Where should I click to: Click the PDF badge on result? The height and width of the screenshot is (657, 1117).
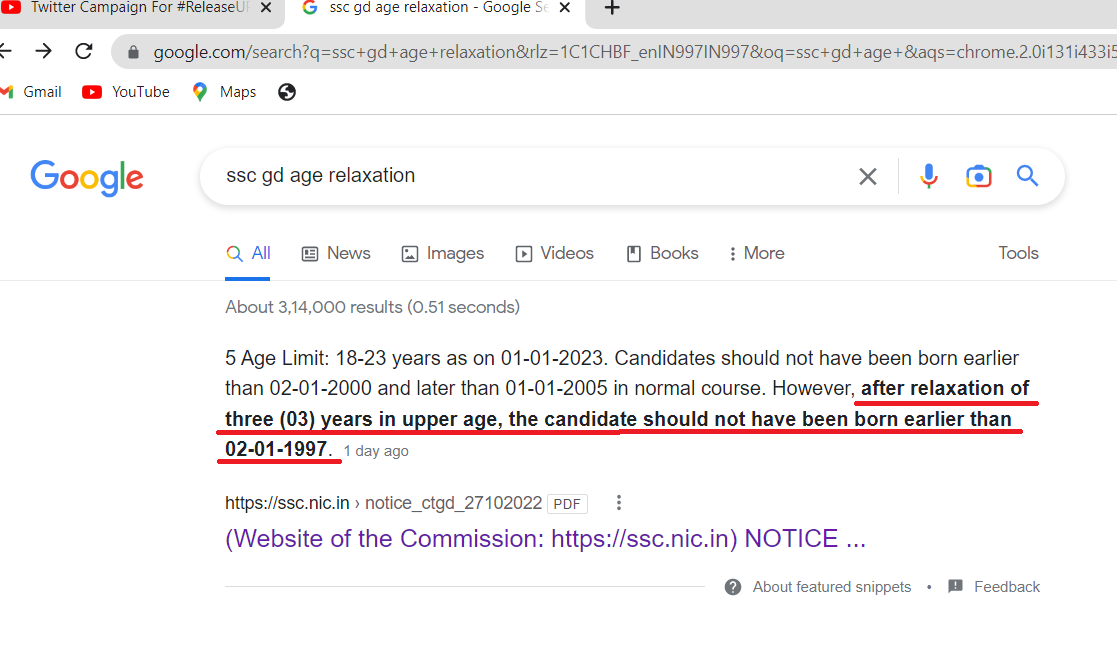(567, 504)
